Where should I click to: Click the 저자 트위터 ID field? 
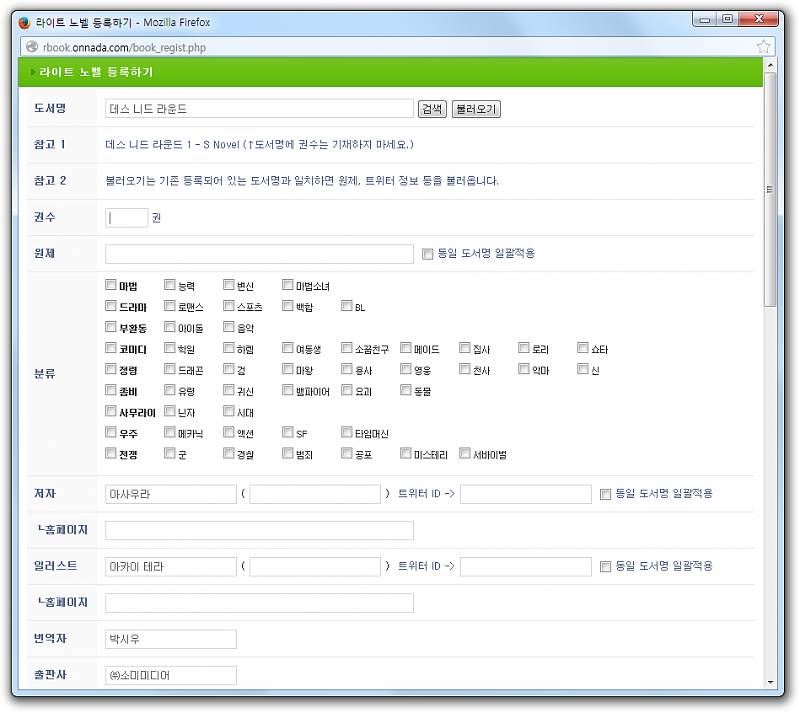(x=525, y=494)
